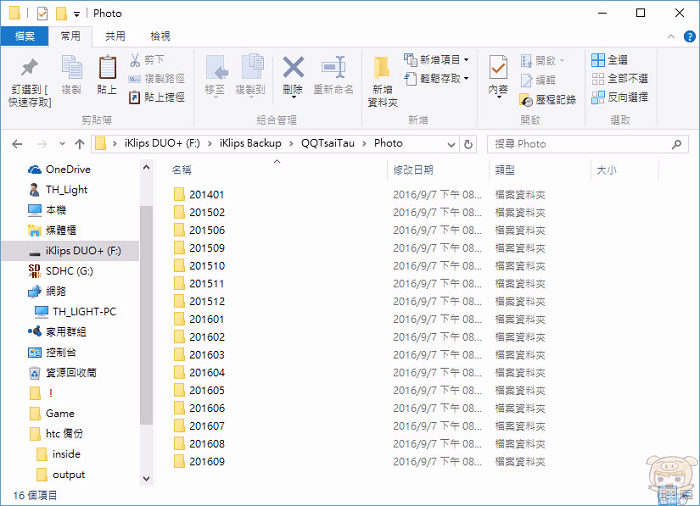Open TH_LIGHT-PC under network
Image resolution: width=700 pixels, height=506 pixels.
tap(75, 312)
